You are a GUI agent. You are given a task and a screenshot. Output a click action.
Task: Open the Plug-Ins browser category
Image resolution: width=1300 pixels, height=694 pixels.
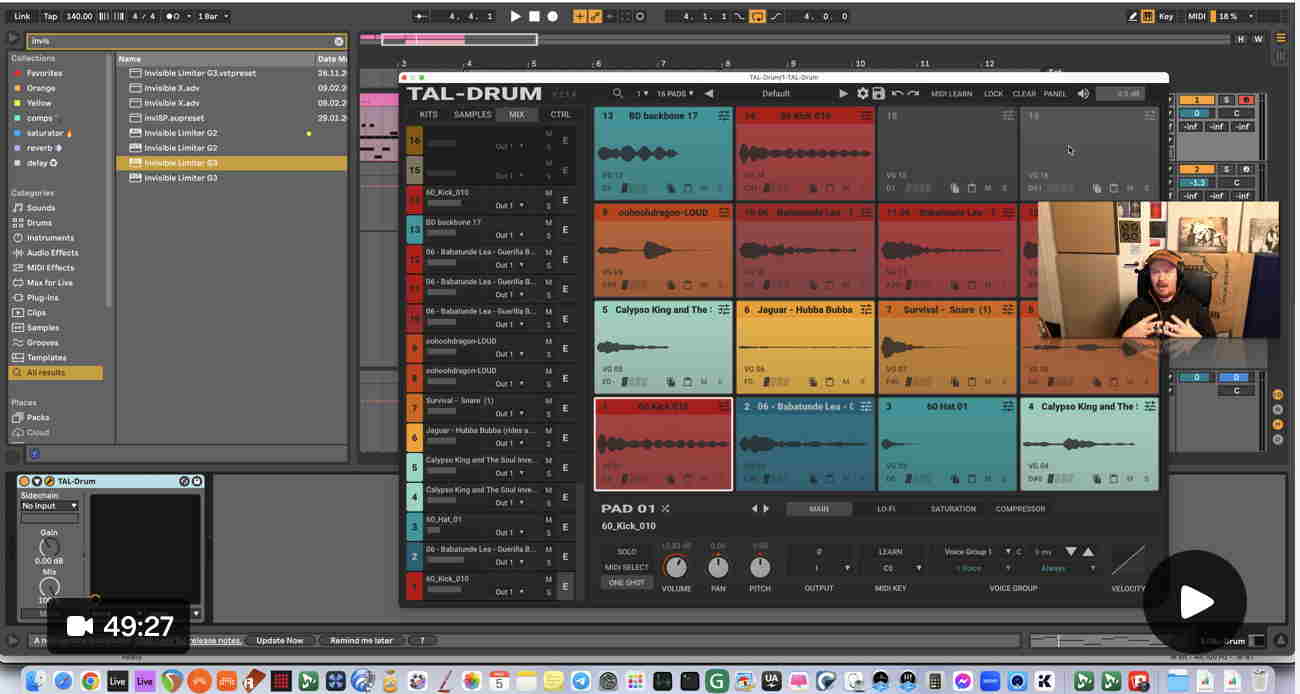click(43, 298)
